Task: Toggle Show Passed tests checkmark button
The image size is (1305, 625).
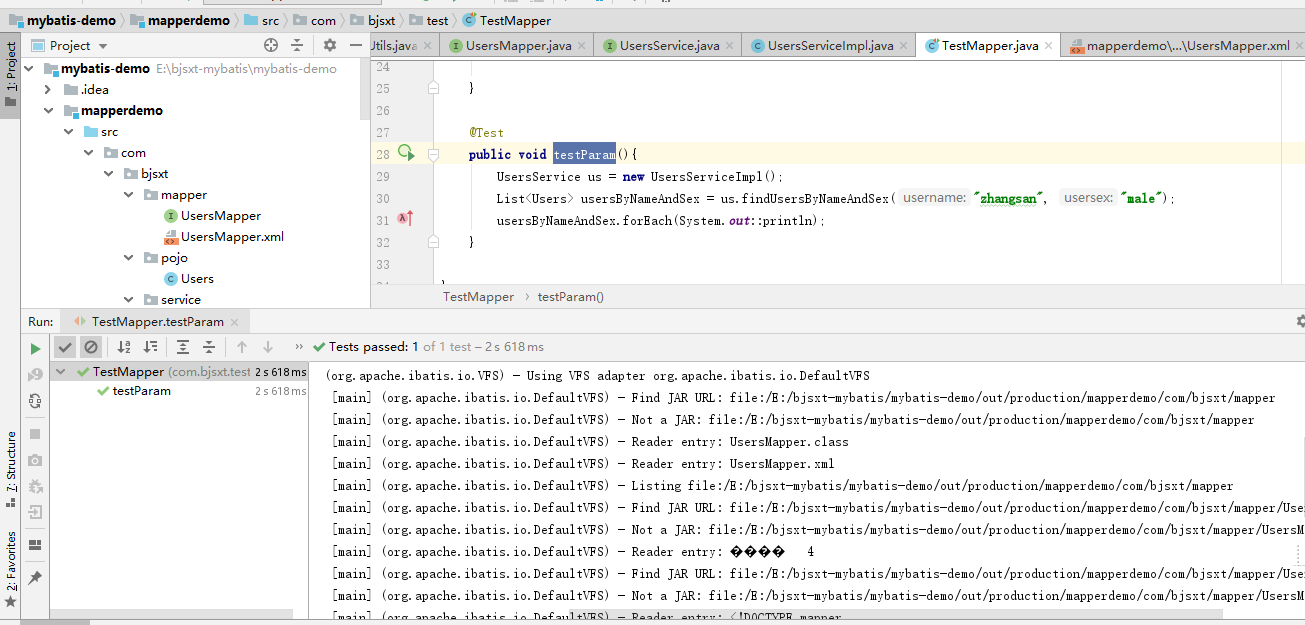Action: pyautogui.click(x=65, y=347)
